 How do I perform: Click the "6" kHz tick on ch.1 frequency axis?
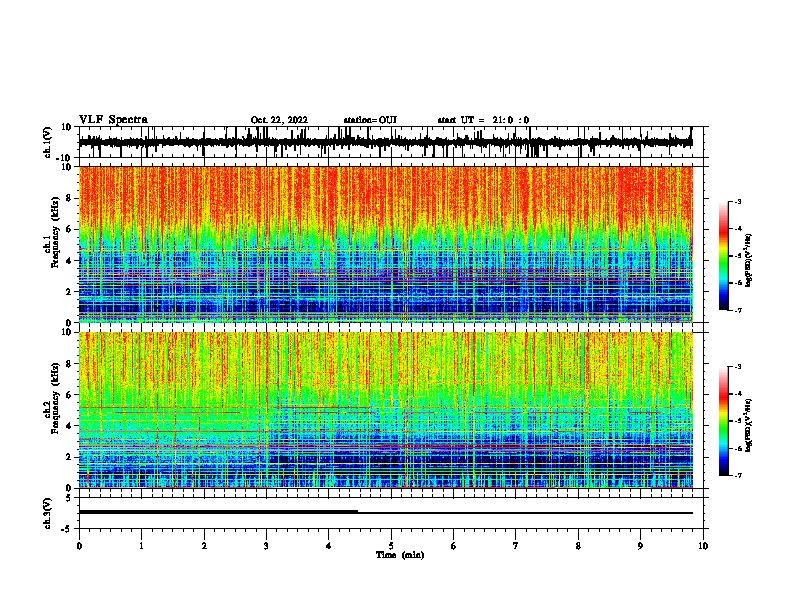pyautogui.click(x=70, y=229)
